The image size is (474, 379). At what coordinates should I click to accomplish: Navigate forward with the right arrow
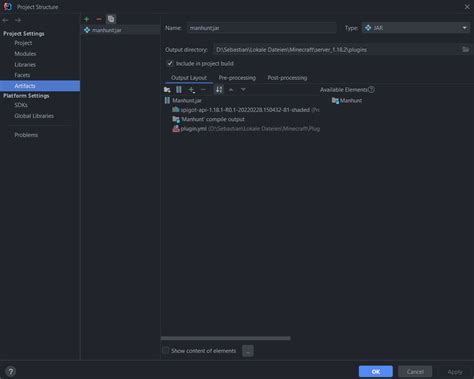(x=18, y=20)
